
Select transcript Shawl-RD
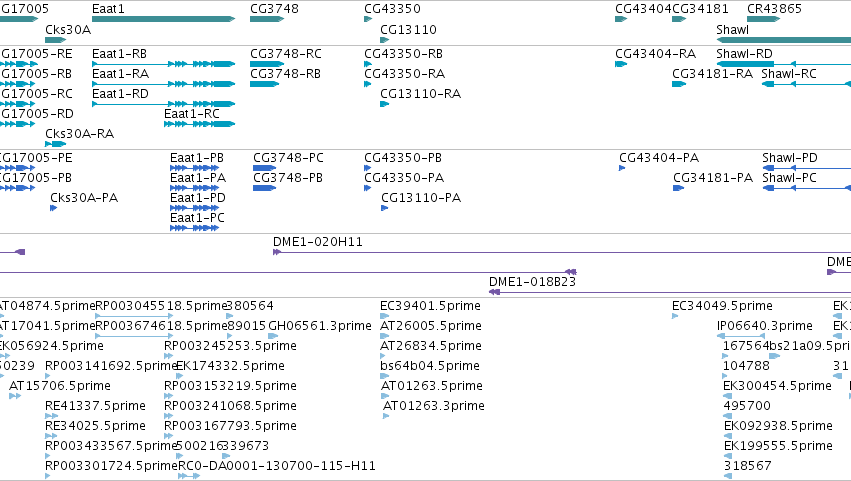pyautogui.click(x=744, y=54)
